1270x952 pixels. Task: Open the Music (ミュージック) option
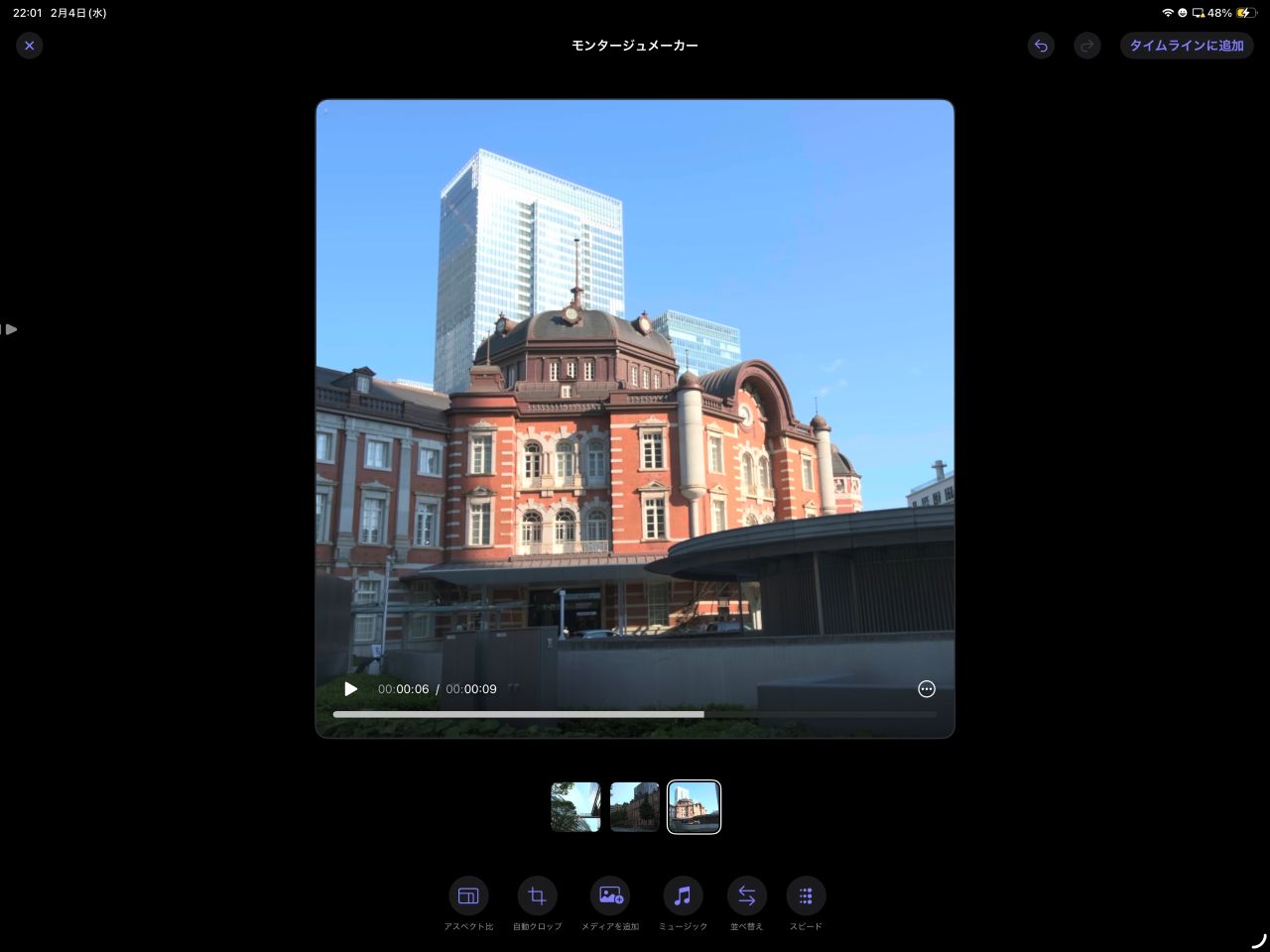[683, 896]
